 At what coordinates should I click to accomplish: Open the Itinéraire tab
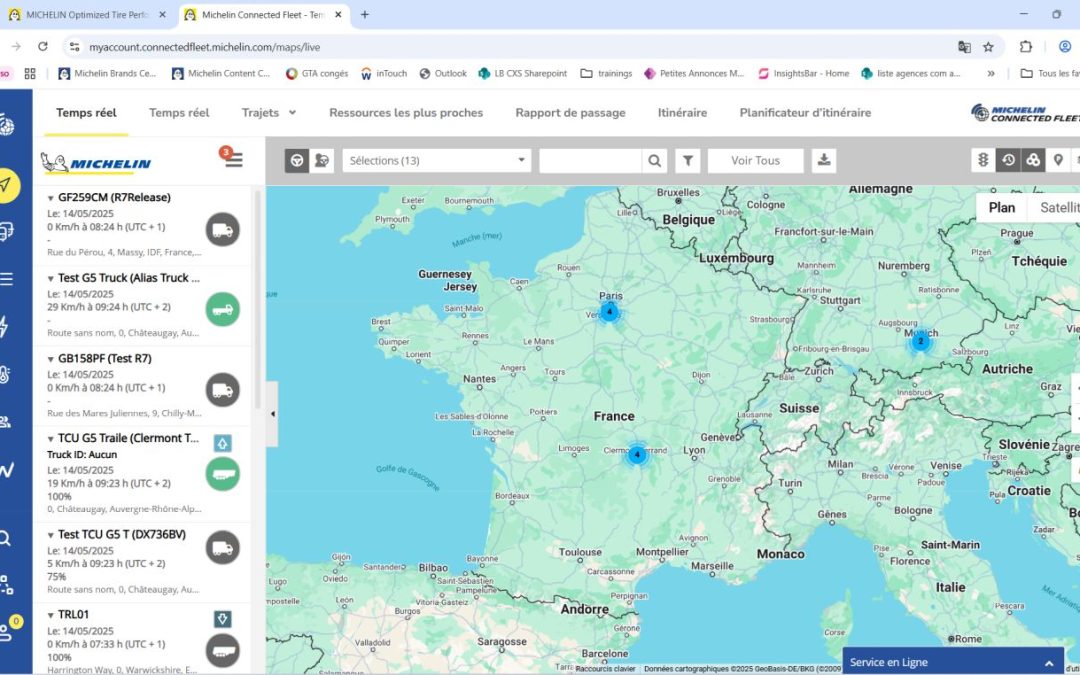click(x=682, y=112)
